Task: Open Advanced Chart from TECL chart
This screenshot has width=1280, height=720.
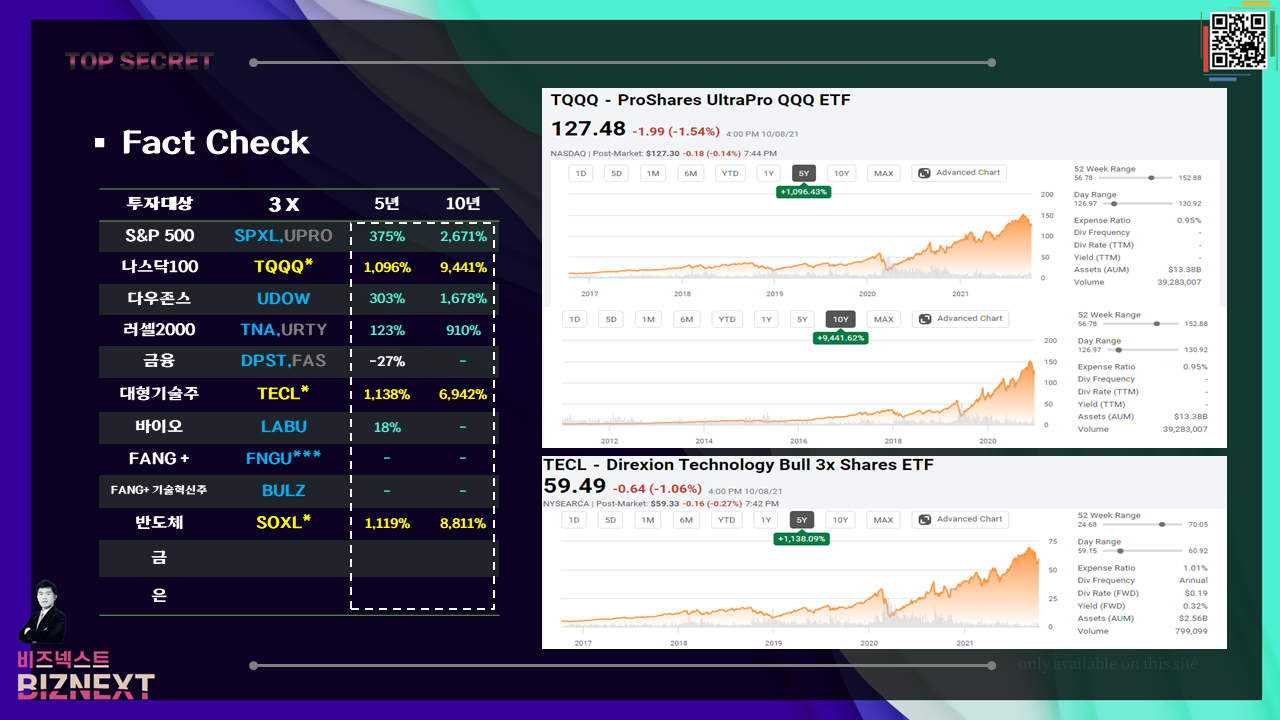Action: coord(960,520)
